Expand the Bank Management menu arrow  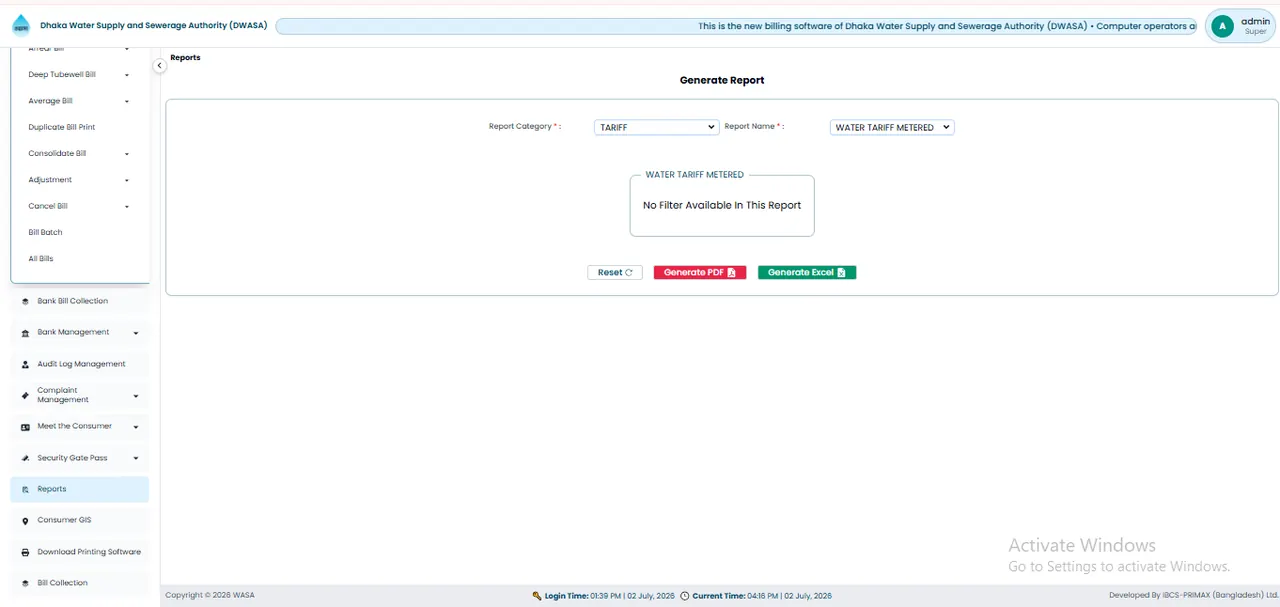[136, 333]
